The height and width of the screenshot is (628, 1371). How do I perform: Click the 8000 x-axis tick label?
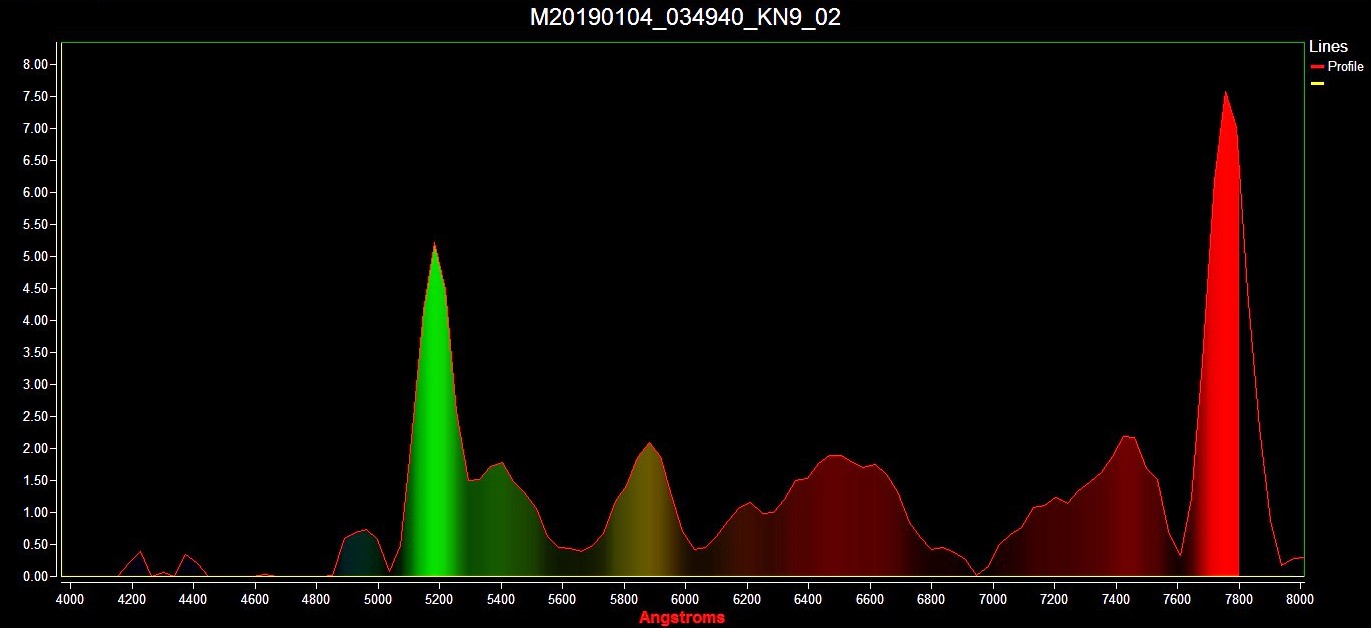[1300, 600]
